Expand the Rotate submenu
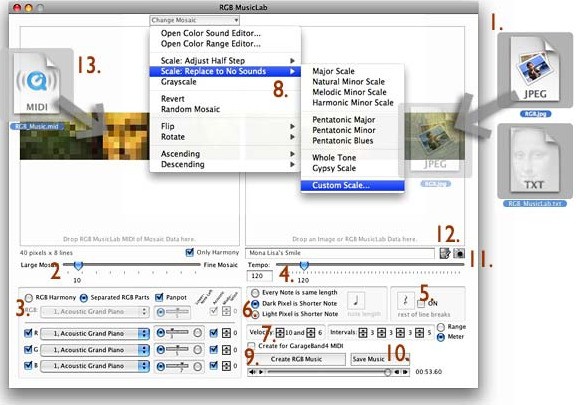580x405 pixels. [x=225, y=137]
